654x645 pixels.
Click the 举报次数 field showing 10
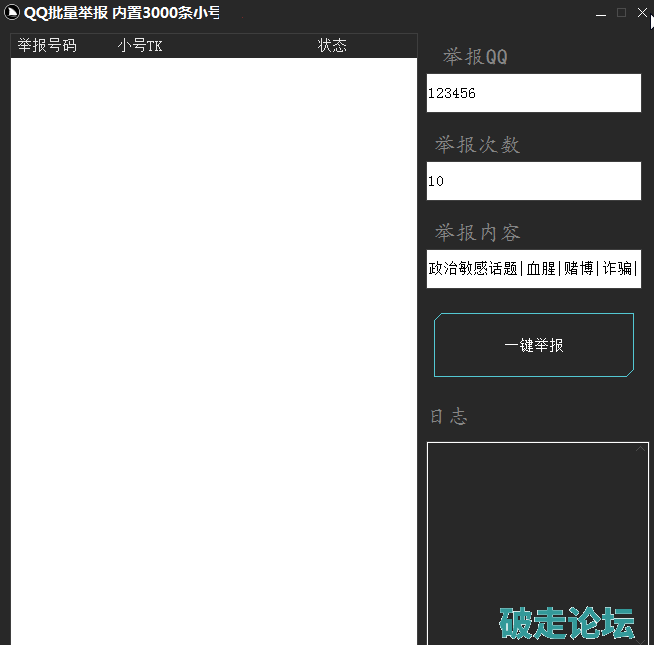click(x=533, y=181)
